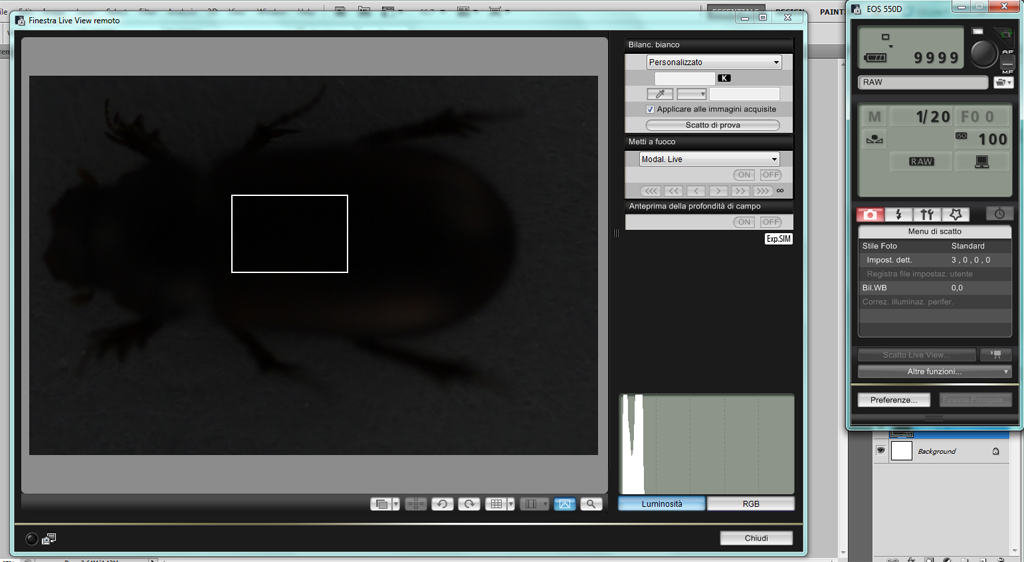Screen dimensions: 1024x562
Task: Switch to the flash settings menu tab
Action: point(898,214)
